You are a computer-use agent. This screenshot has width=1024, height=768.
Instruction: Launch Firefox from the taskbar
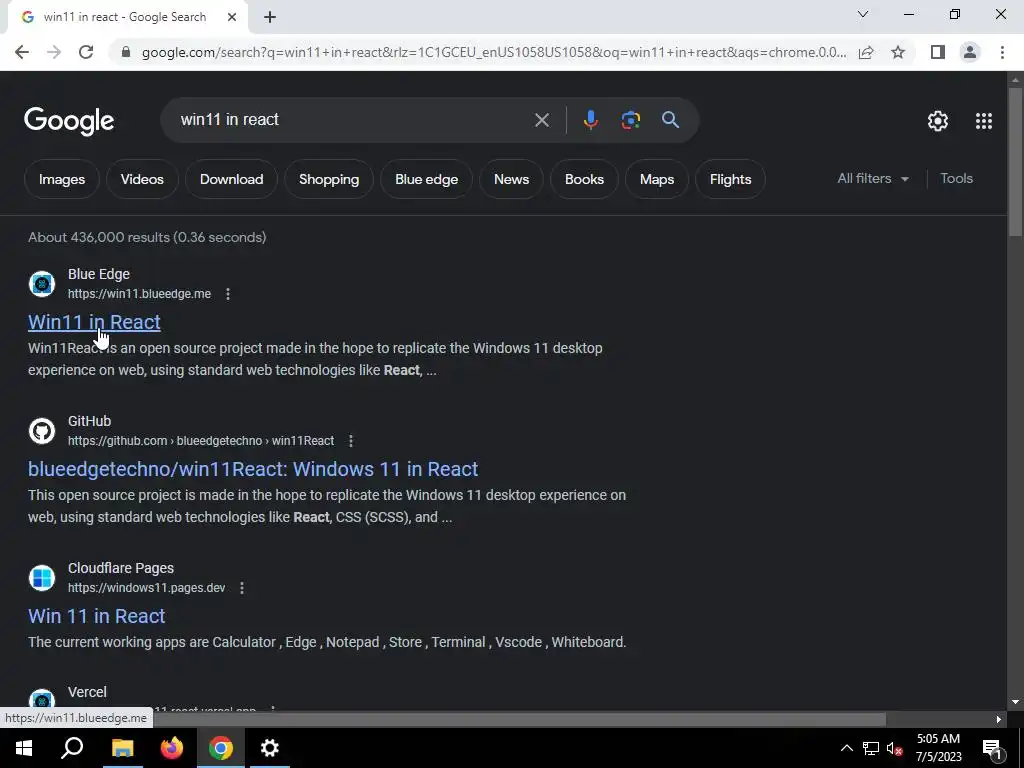pos(172,748)
